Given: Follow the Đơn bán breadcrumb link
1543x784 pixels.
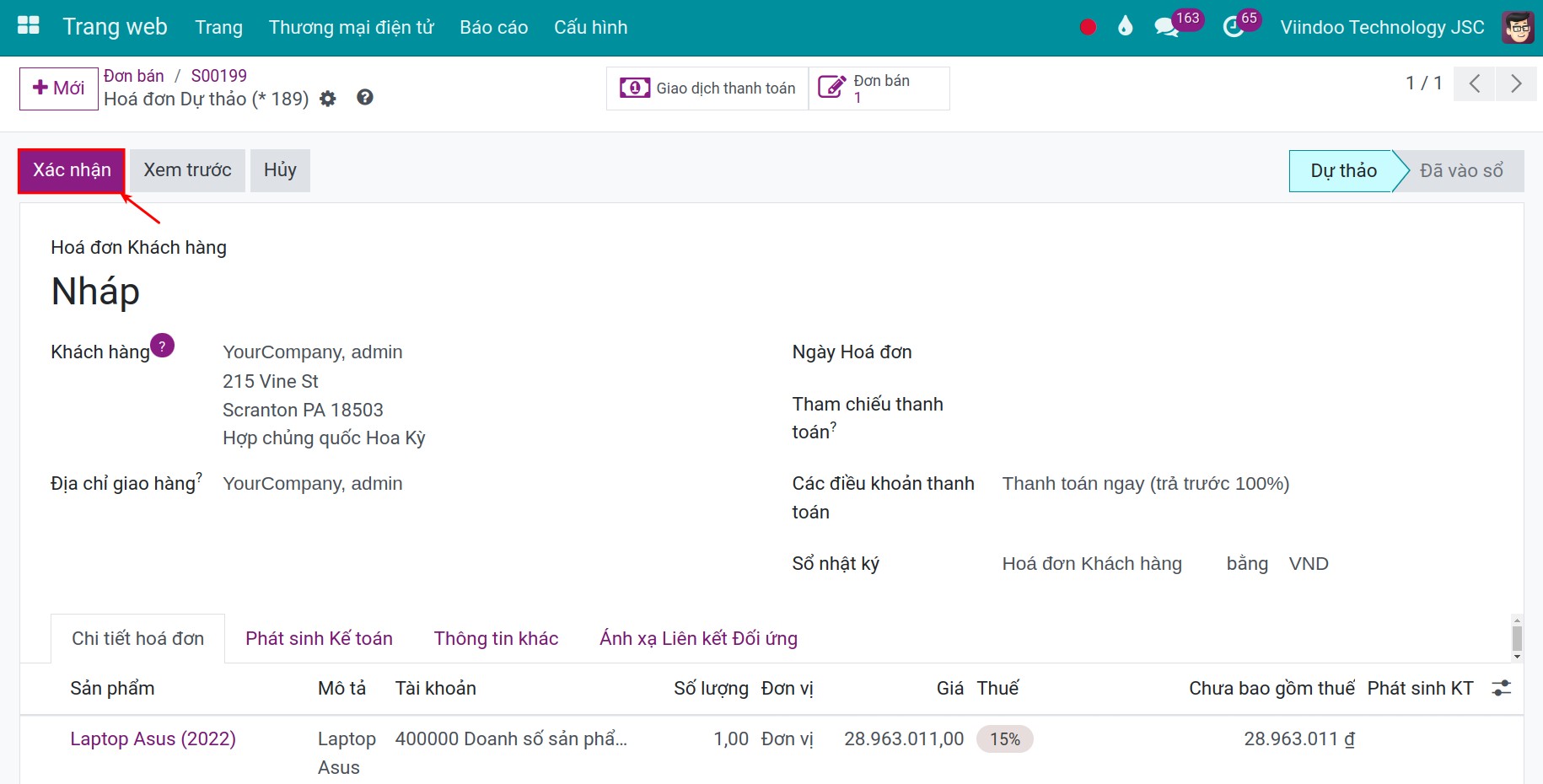Looking at the screenshot, I should tap(134, 76).
